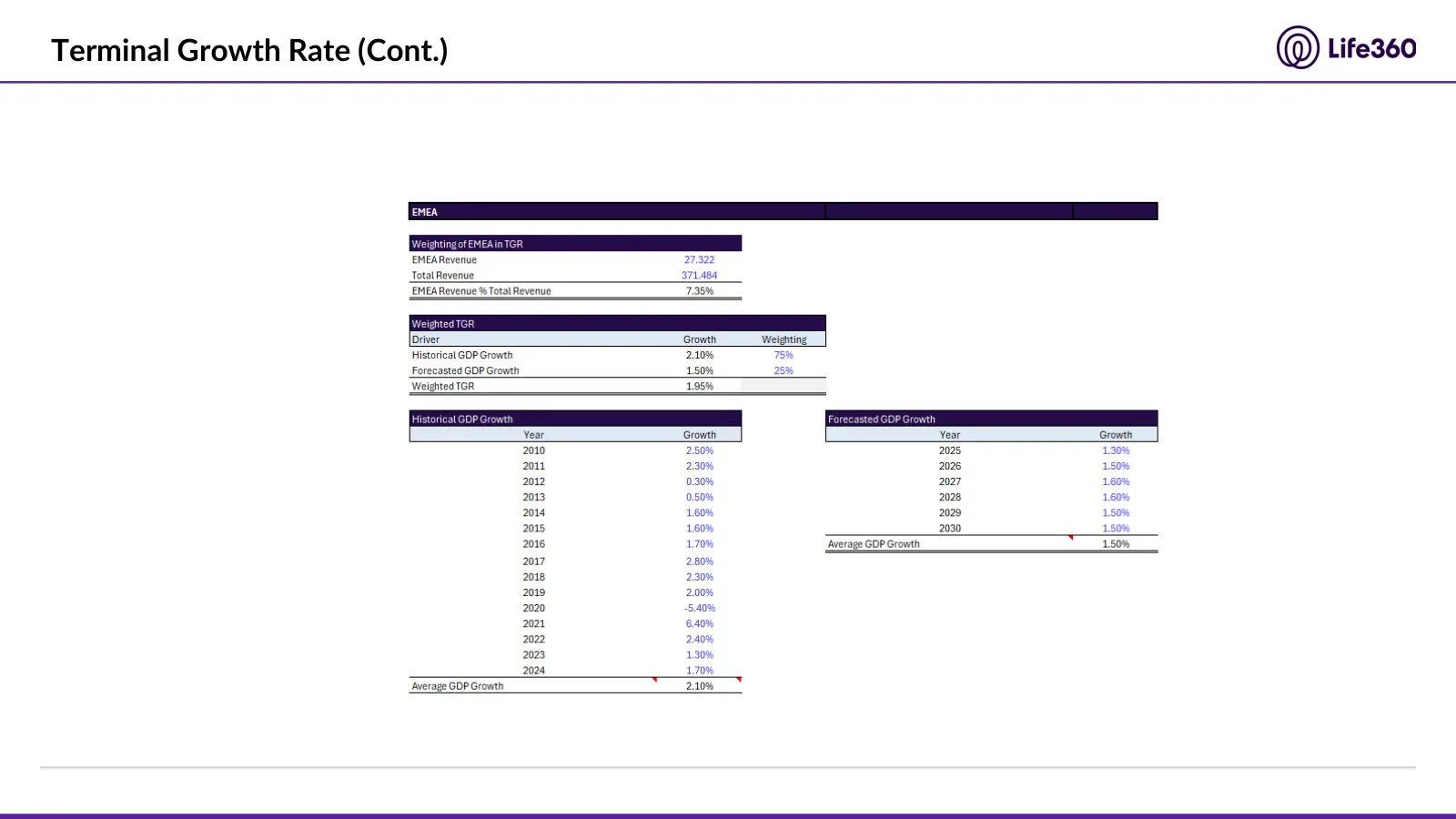
Task: Select year 2030 in forecast table
Action: pyautogui.click(x=950, y=528)
